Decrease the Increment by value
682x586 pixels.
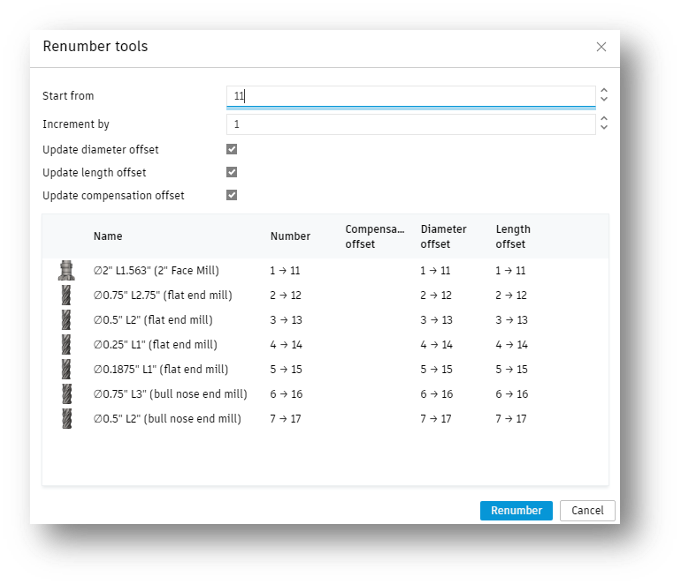pos(604,127)
